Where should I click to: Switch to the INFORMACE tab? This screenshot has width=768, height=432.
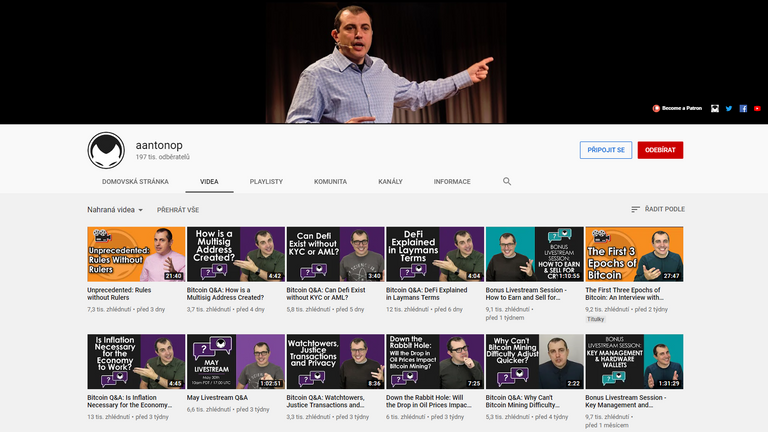point(452,182)
